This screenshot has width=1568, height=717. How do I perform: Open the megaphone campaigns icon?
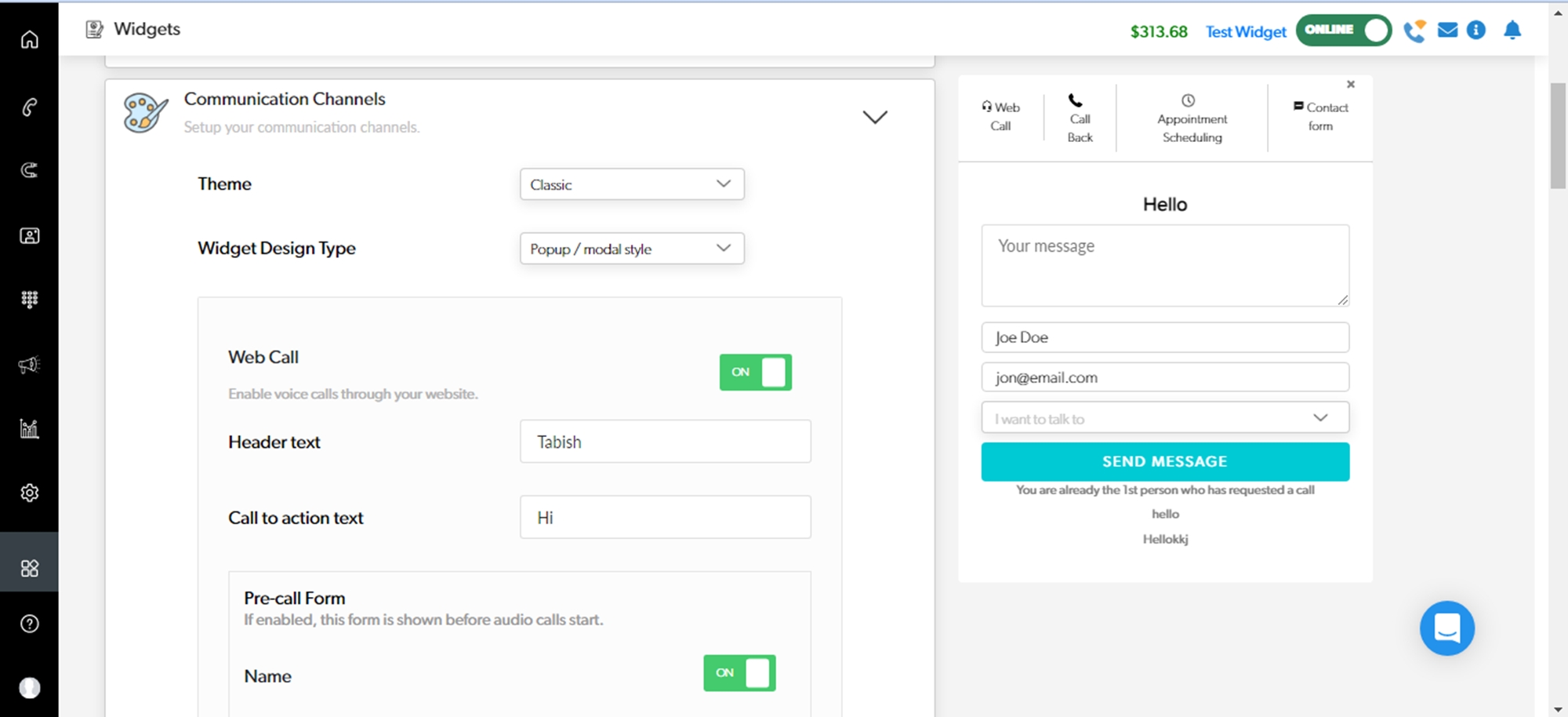click(29, 365)
